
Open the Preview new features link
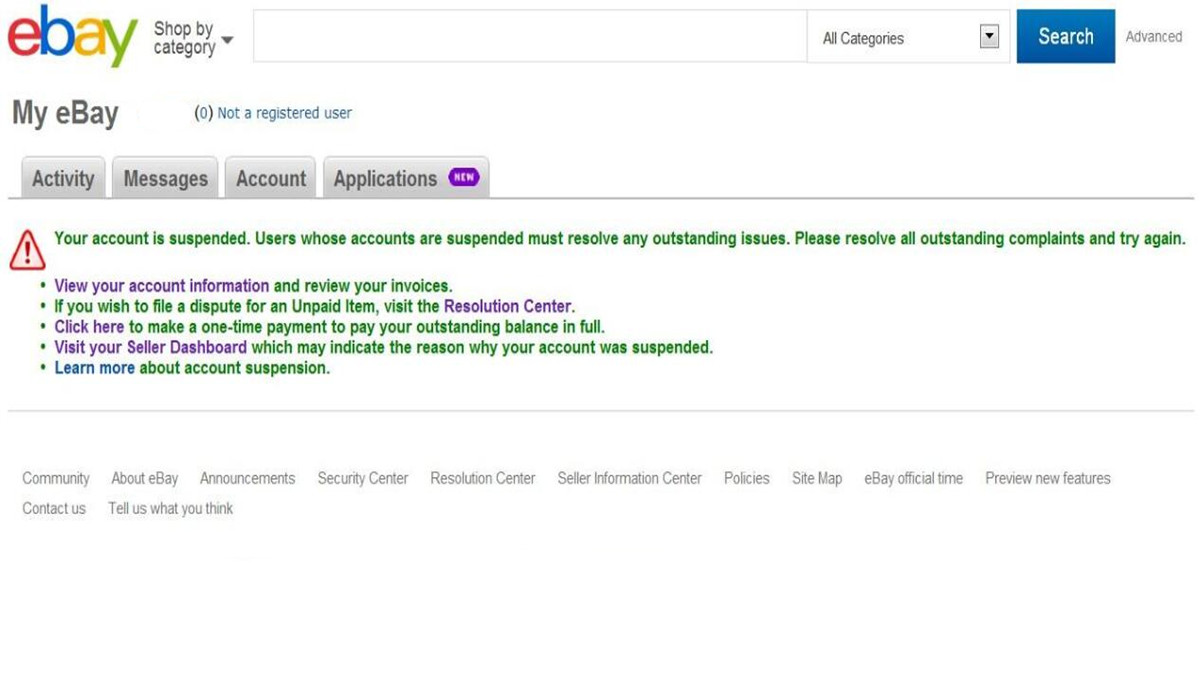tap(1048, 479)
